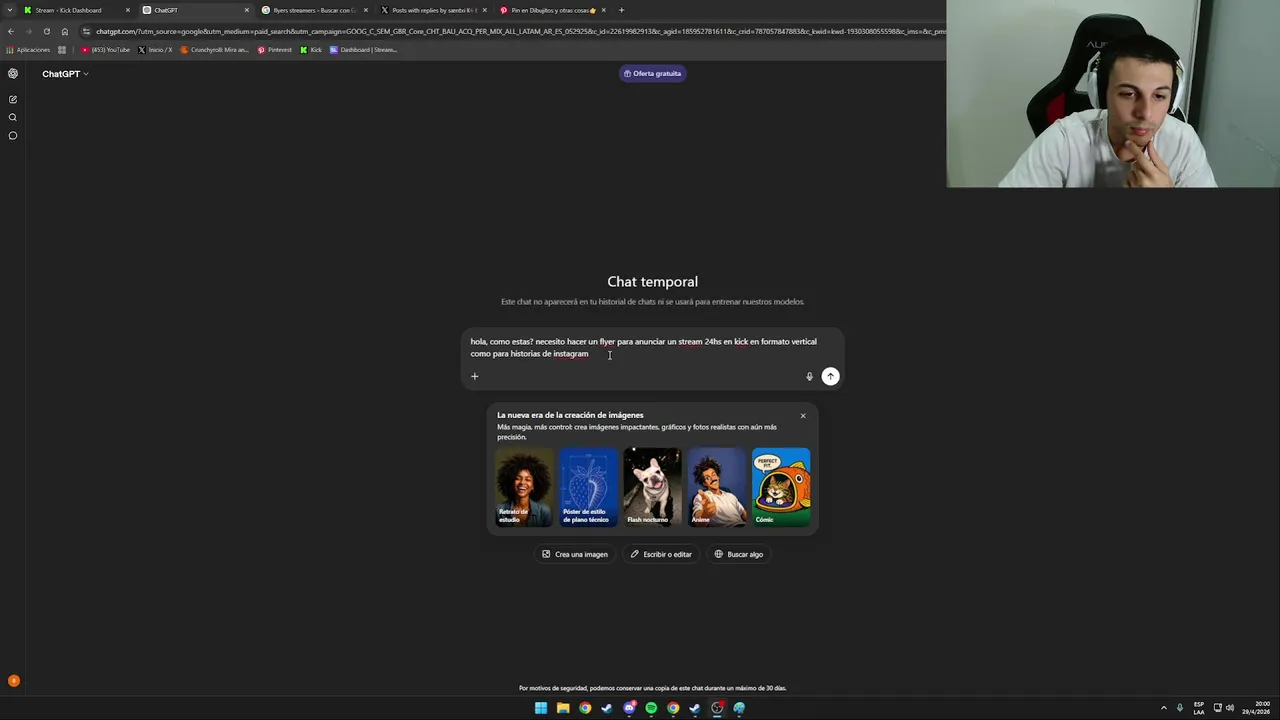Open the Crunchyroll bookmark
1280x720 pixels.
tap(215, 50)
